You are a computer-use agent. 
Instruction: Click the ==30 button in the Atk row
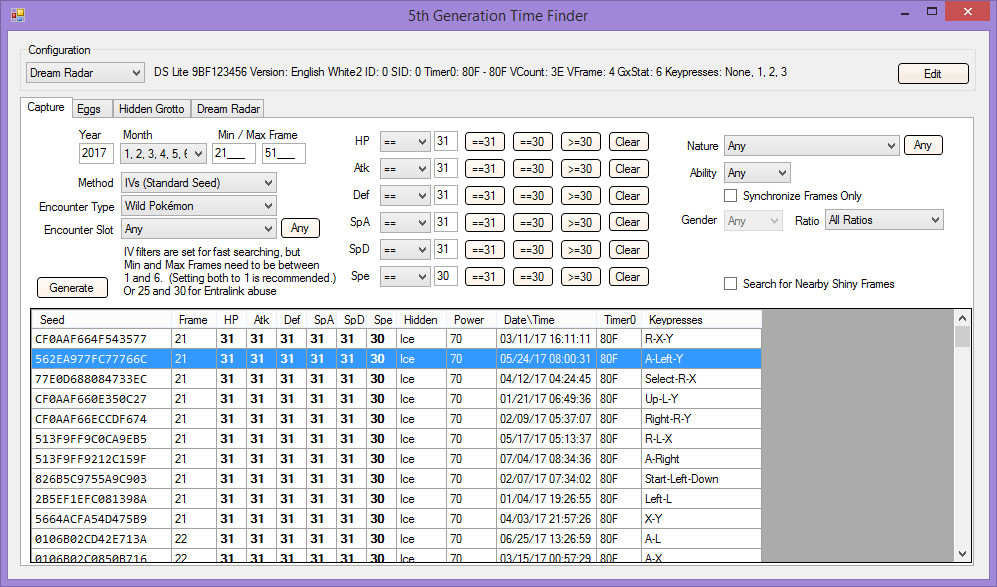coord(533,169)
